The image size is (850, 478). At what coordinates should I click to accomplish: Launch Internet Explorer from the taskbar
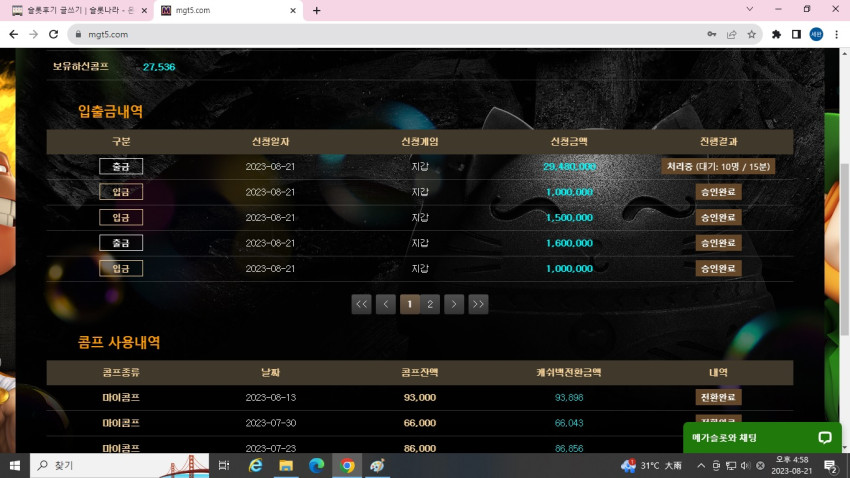(x=255, y=466)
